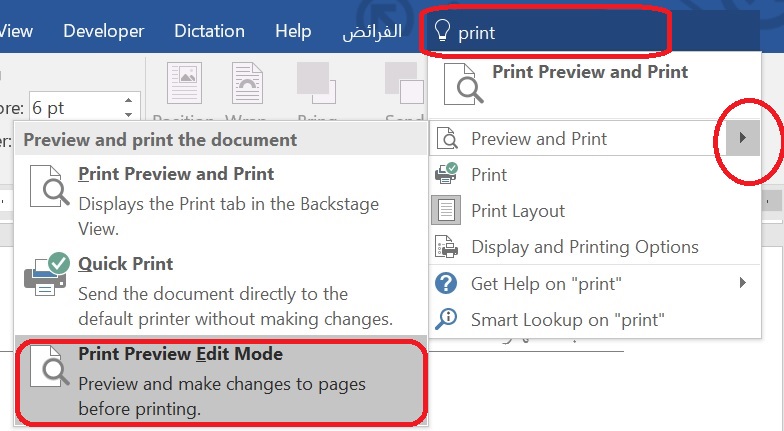Click the Display and Printing Options icon

point(446,246)
